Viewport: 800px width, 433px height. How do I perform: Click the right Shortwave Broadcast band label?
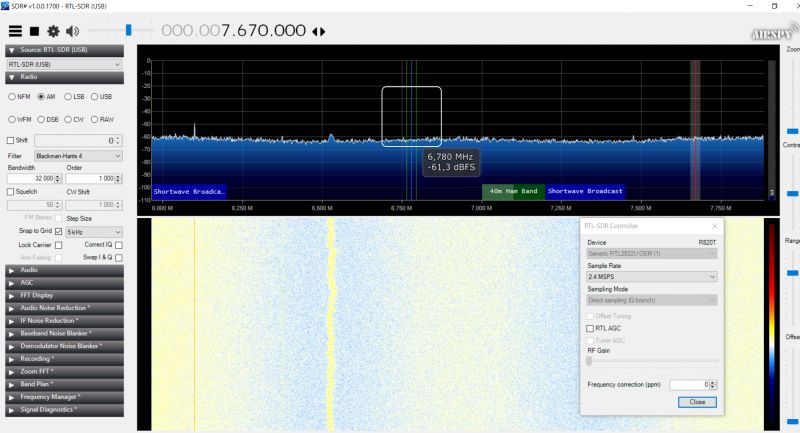(585, 191)
